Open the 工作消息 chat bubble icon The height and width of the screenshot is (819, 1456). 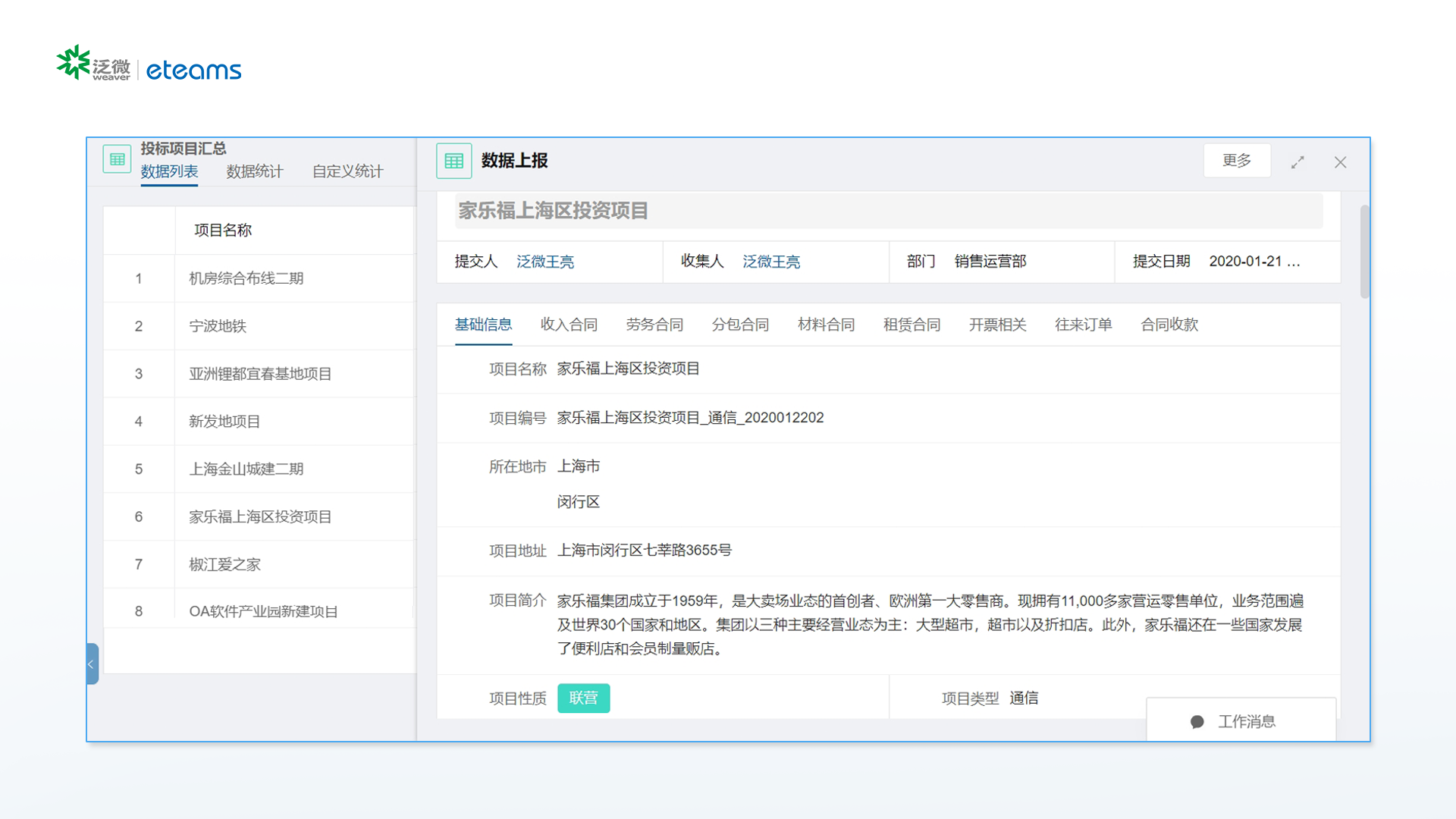1197,722
